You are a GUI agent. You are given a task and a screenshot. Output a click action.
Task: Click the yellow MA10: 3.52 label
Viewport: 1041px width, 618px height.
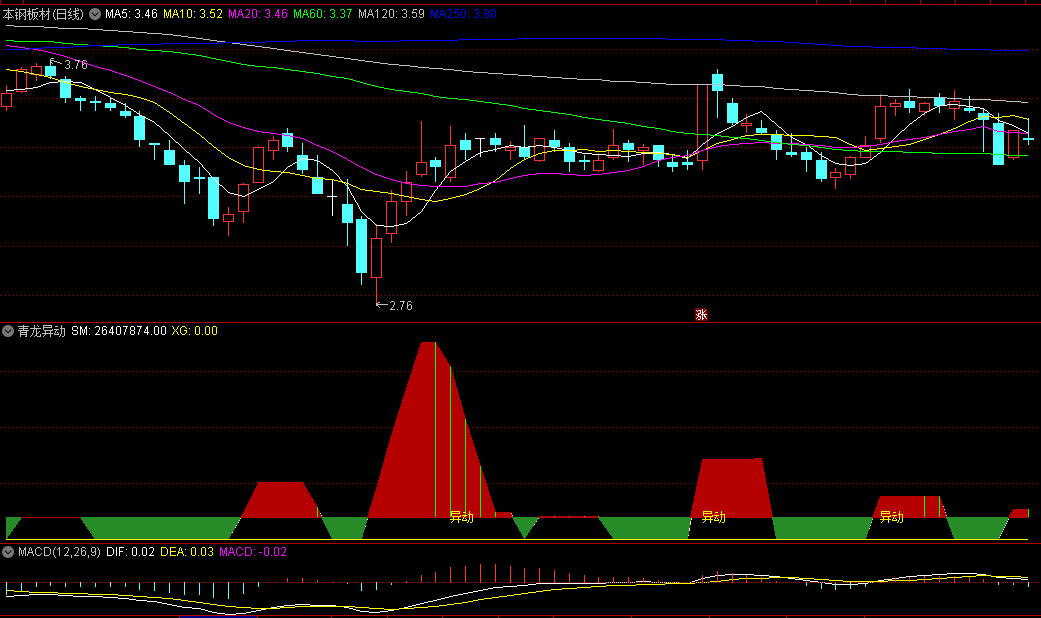[x=193, y=14]
